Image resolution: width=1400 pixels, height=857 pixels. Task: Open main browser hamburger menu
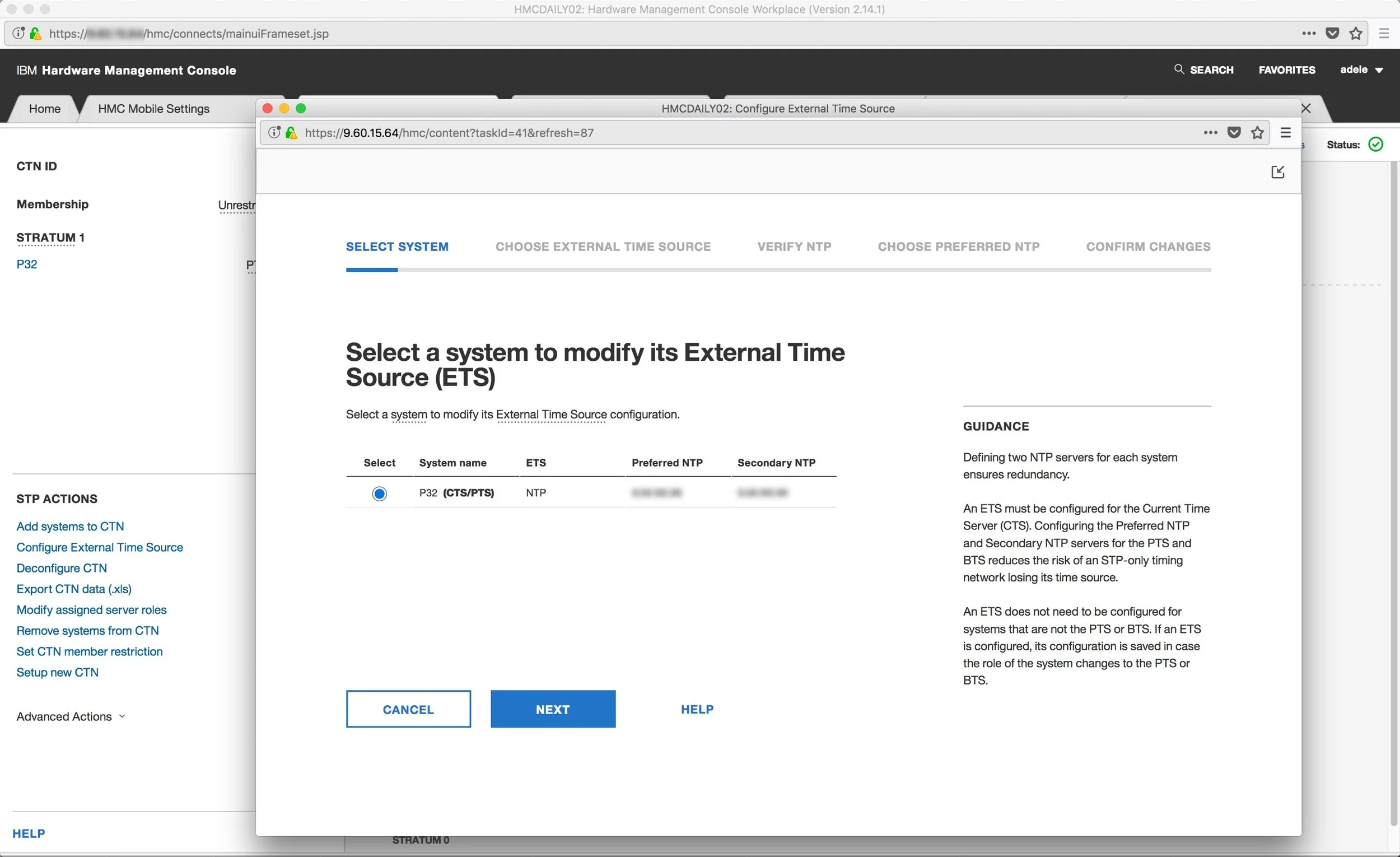point(1384,34)
